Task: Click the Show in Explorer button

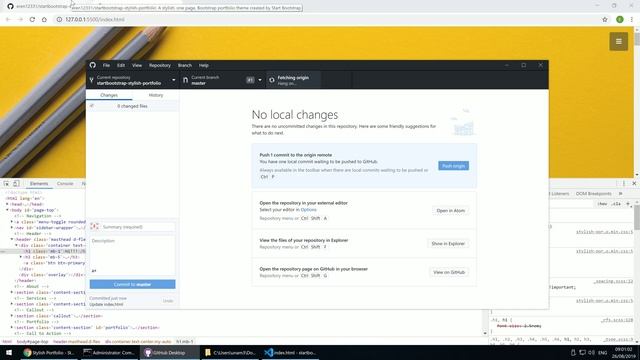Action: [448, 244]
